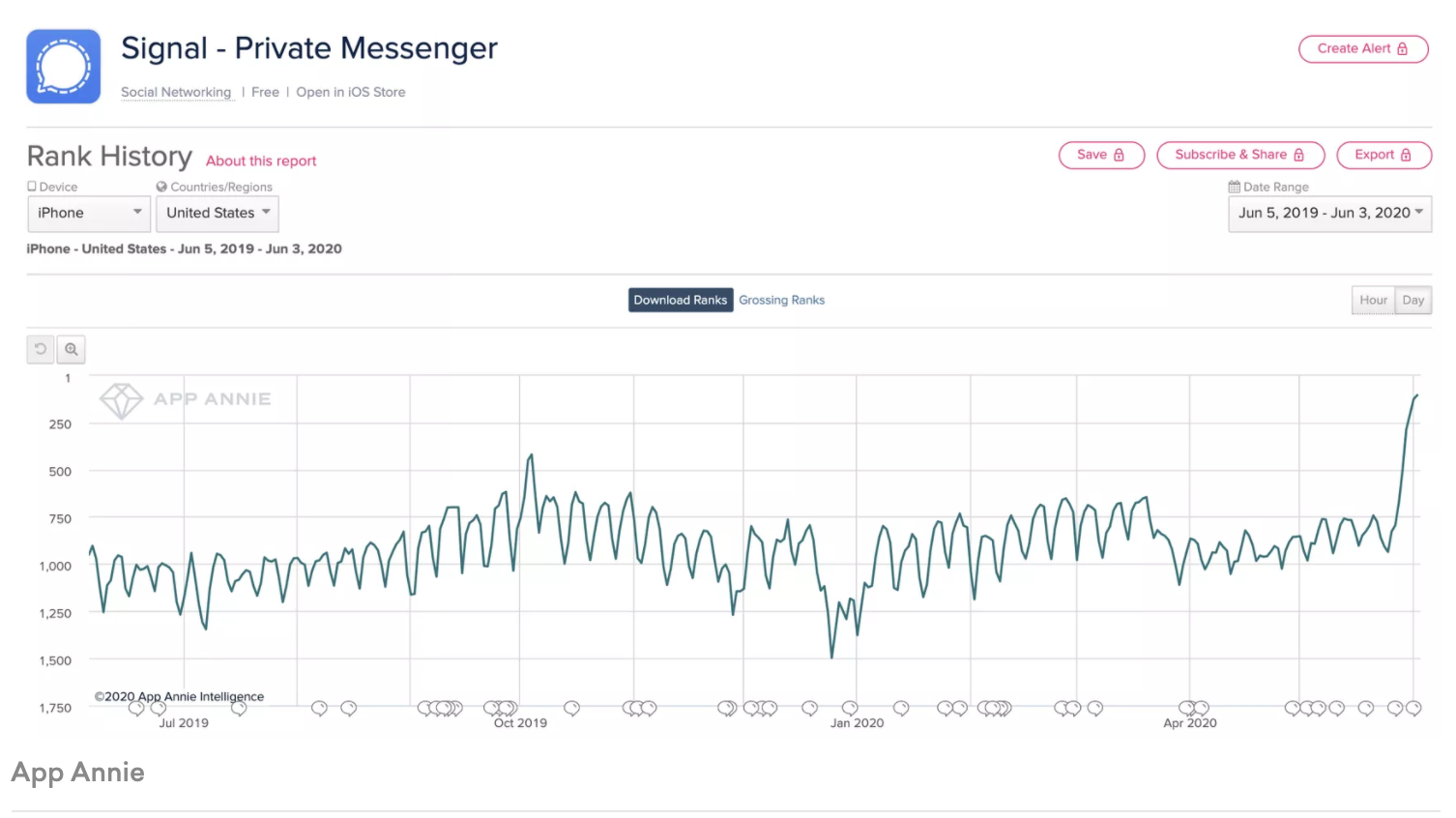This screenshot has width=1456, height=818.
Task: Click the Export button
Action: pos(1383,155)
